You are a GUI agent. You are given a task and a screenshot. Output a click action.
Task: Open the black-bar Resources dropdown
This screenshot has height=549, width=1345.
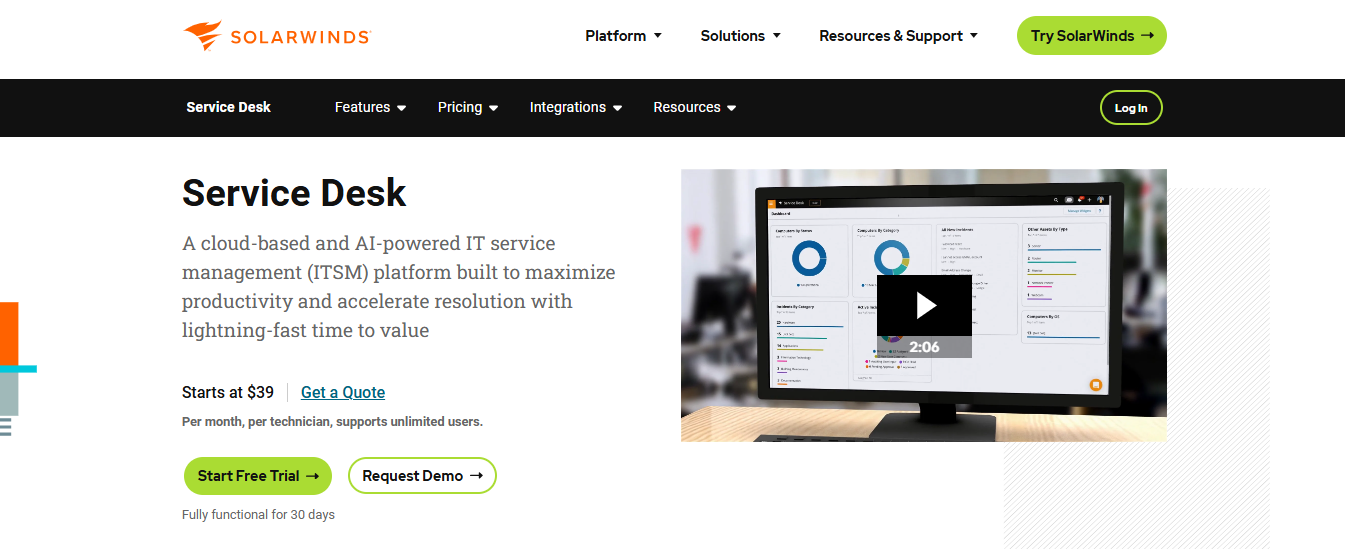pyautogui.click(x=695, y=107)
